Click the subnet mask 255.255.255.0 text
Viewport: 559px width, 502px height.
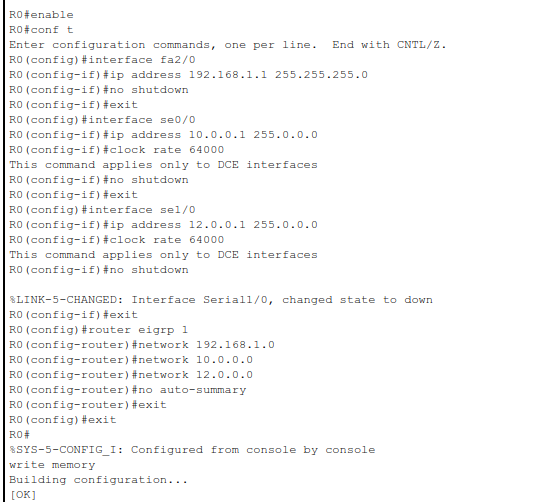(x=321, y=75)
